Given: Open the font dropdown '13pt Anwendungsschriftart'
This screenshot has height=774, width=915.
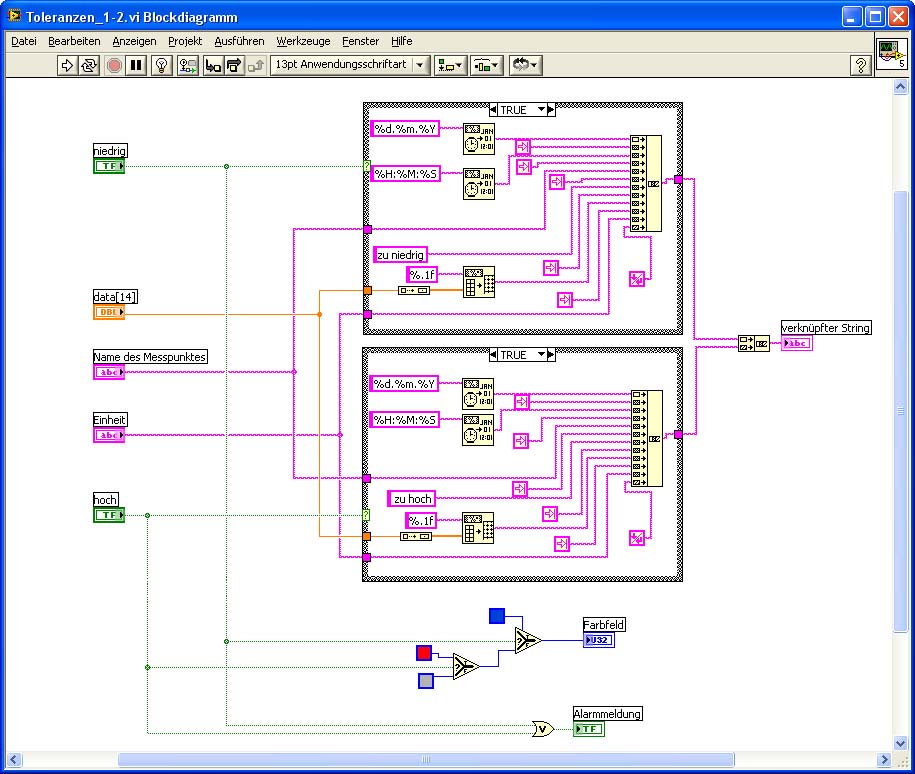Looking at the screenshot, I should (x=350, y=65).
